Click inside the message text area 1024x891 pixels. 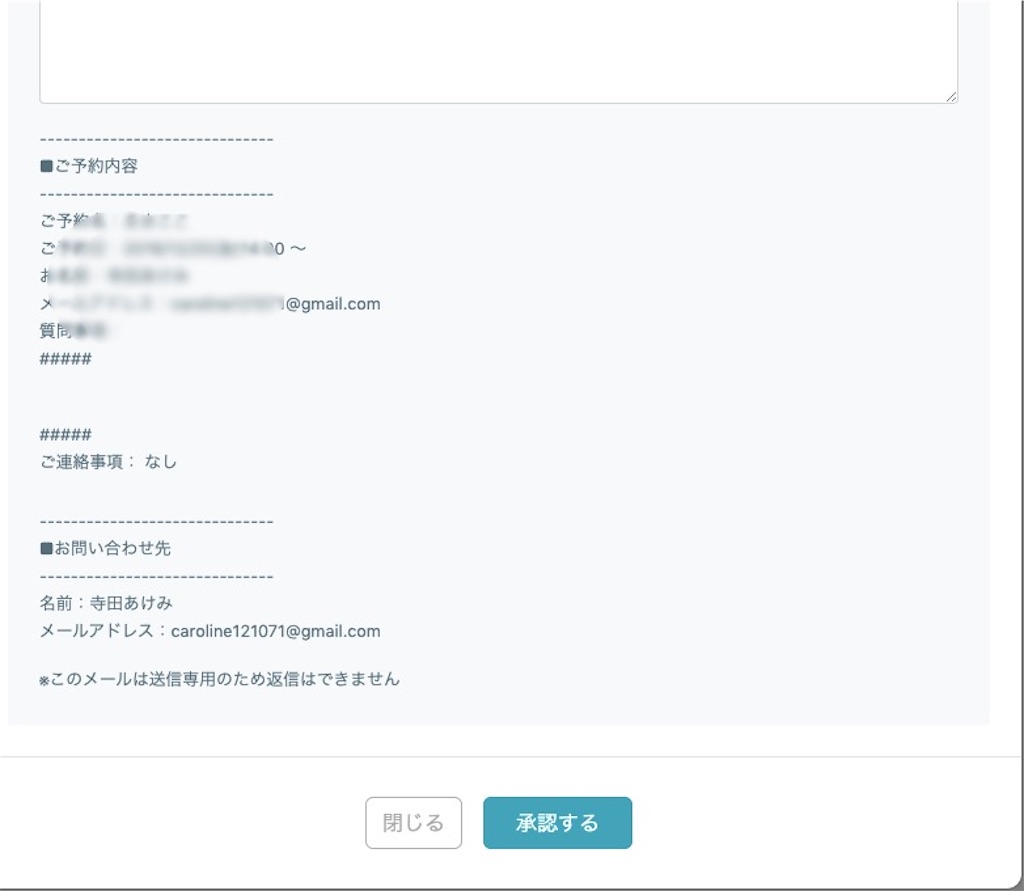click(x=497, y=50)
